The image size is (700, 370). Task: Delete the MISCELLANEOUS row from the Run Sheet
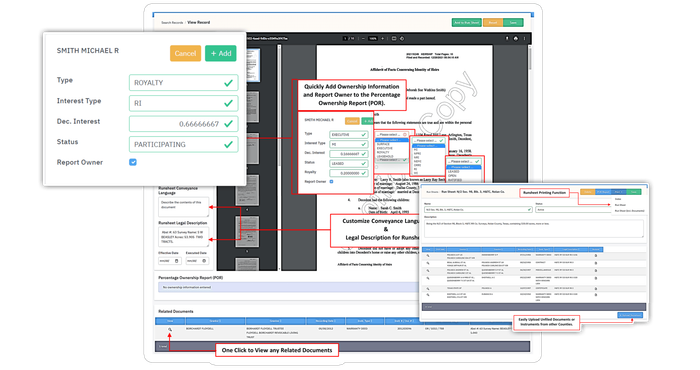[596, 270]
